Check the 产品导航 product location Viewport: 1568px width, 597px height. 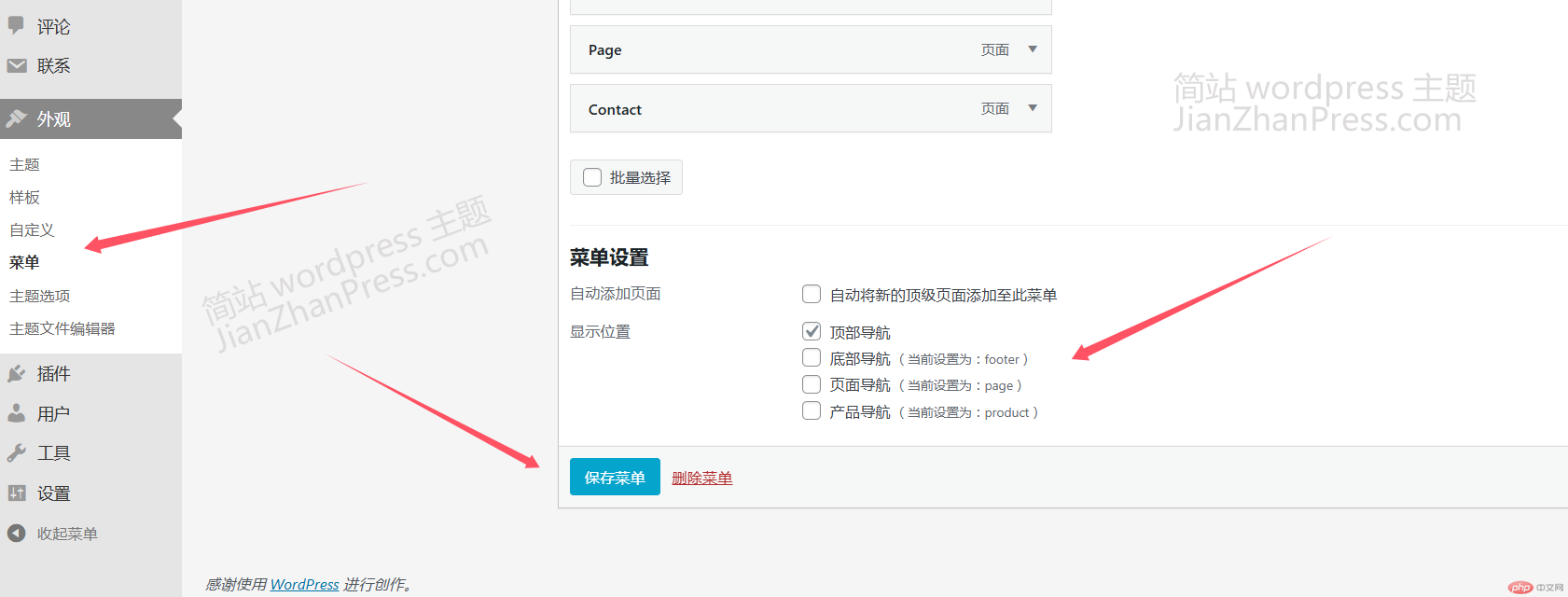[x=812, y=411]
